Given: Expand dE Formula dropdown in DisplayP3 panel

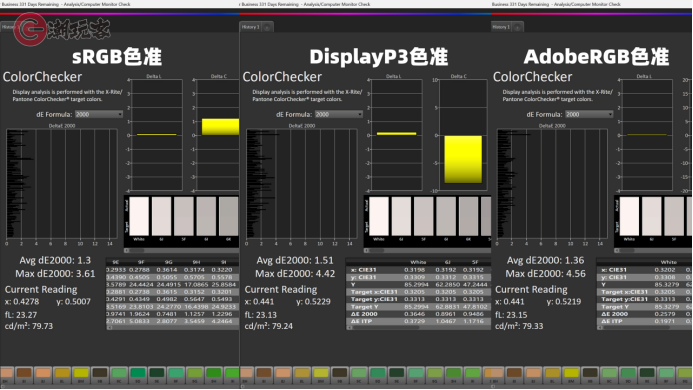Looking at the screenshot, I should pyautogui.click(x=339, y=114).
